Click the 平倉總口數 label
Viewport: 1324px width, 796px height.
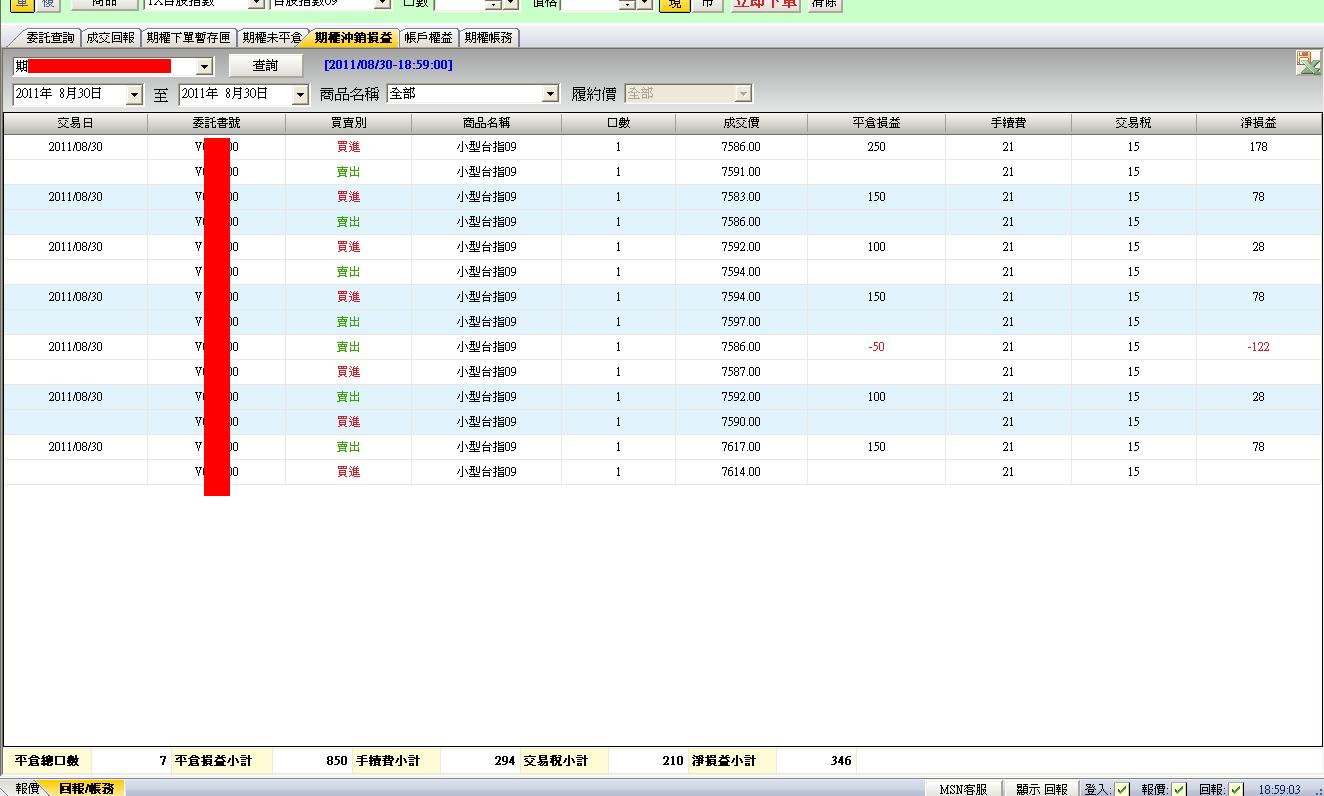point(46,761)
